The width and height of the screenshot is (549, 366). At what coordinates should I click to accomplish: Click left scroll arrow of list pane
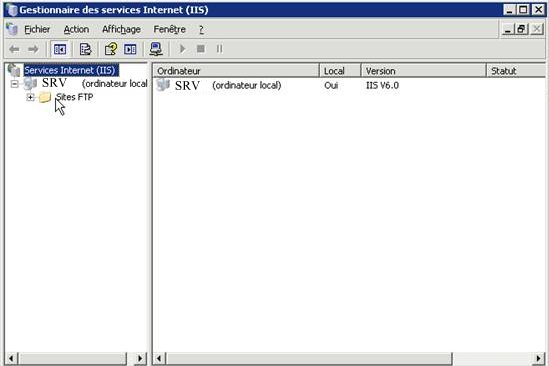point(159,358)
